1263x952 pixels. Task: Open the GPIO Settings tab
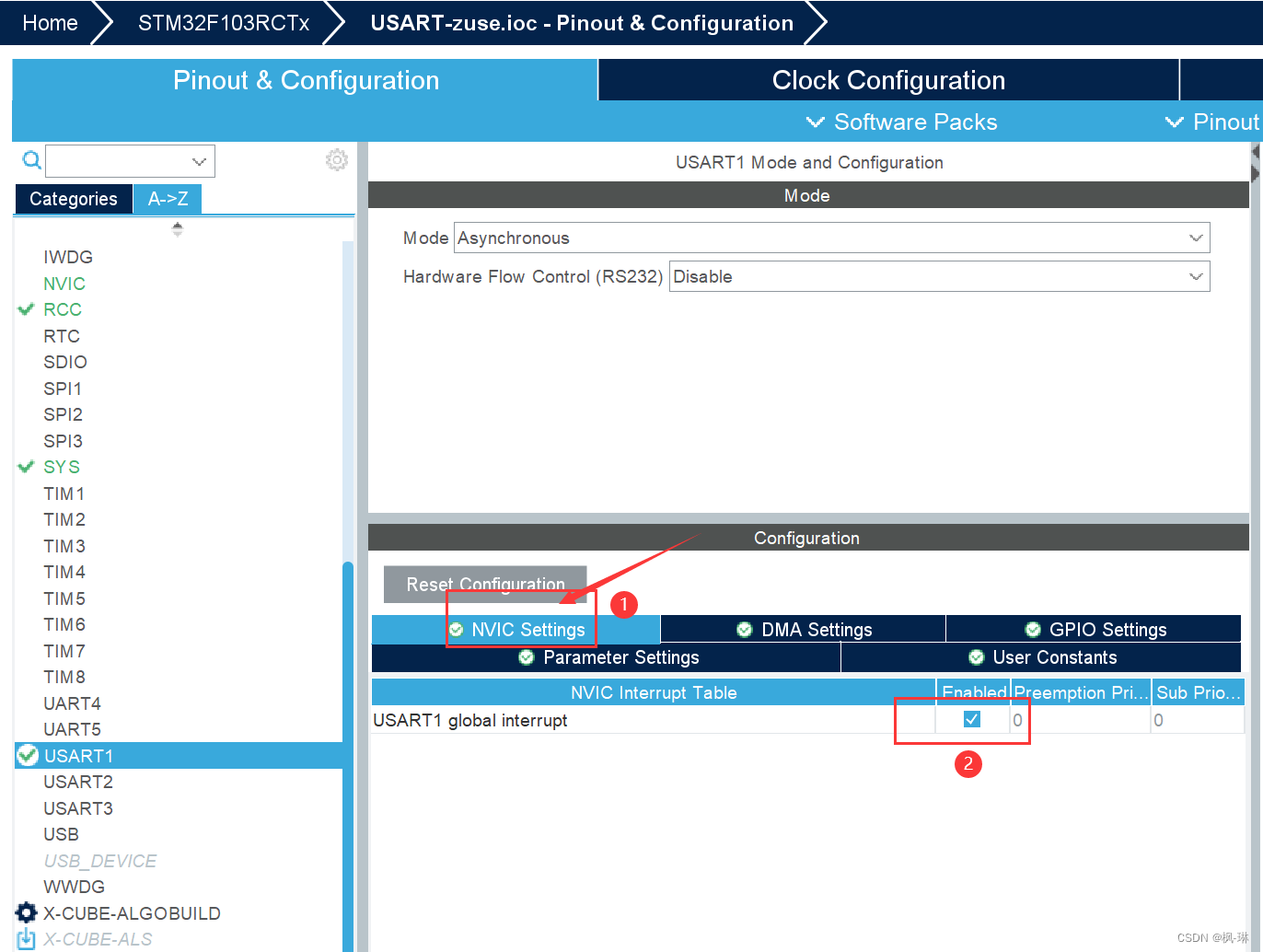1095,630
